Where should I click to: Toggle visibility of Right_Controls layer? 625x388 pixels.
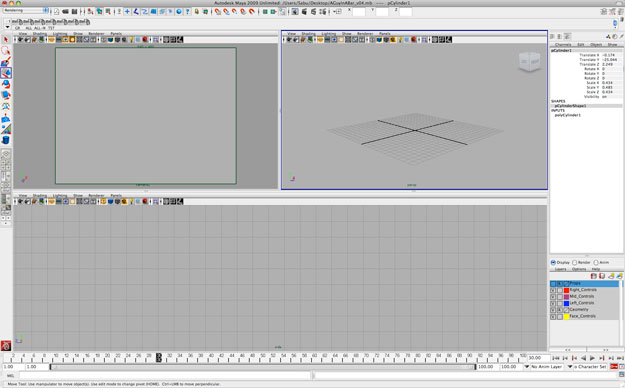[x=553, y=290]
